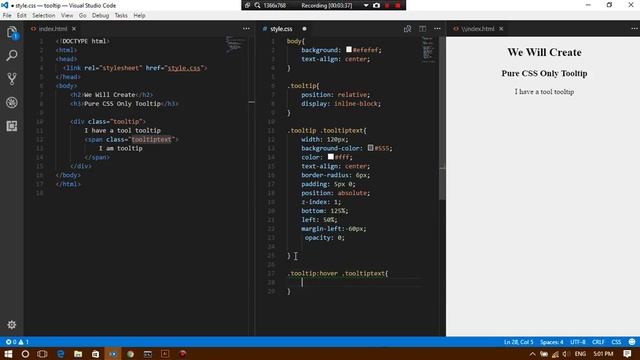
Task: Click the "We Will Create" heading in preview
Action: pyautogui.click(x=544, y=52)
